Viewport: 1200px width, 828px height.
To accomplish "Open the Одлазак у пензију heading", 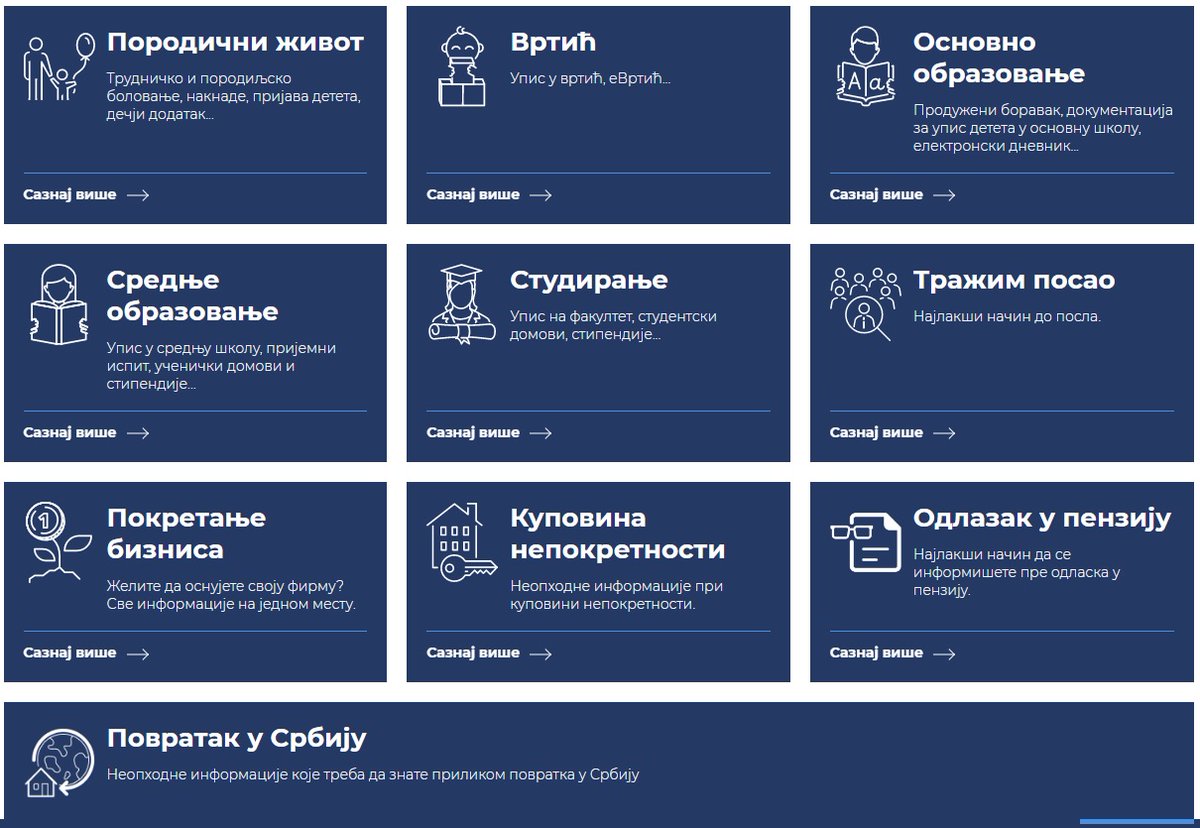I will 1041,519.
